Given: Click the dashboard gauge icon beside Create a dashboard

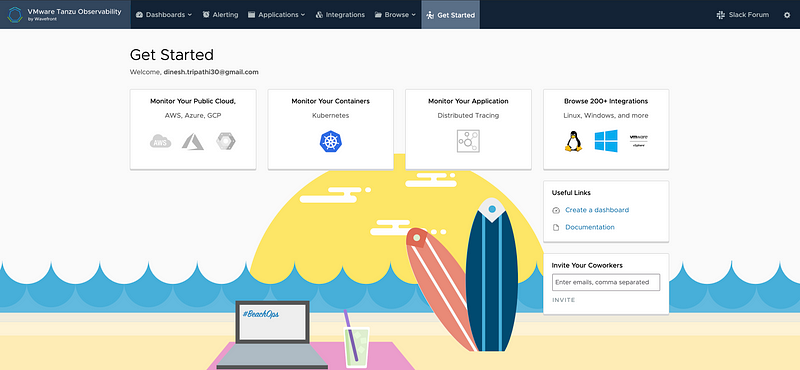Looking at the screenshot, I should (x=556, y=210).
